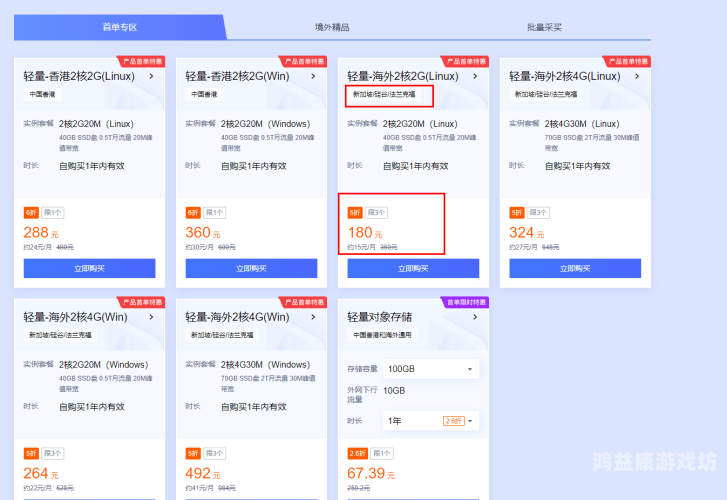Open arrow on 轻量-海外2核2G(Win) card
This screenshot has height=500, width=727.
pyautogui.click(x=150, y=317)
